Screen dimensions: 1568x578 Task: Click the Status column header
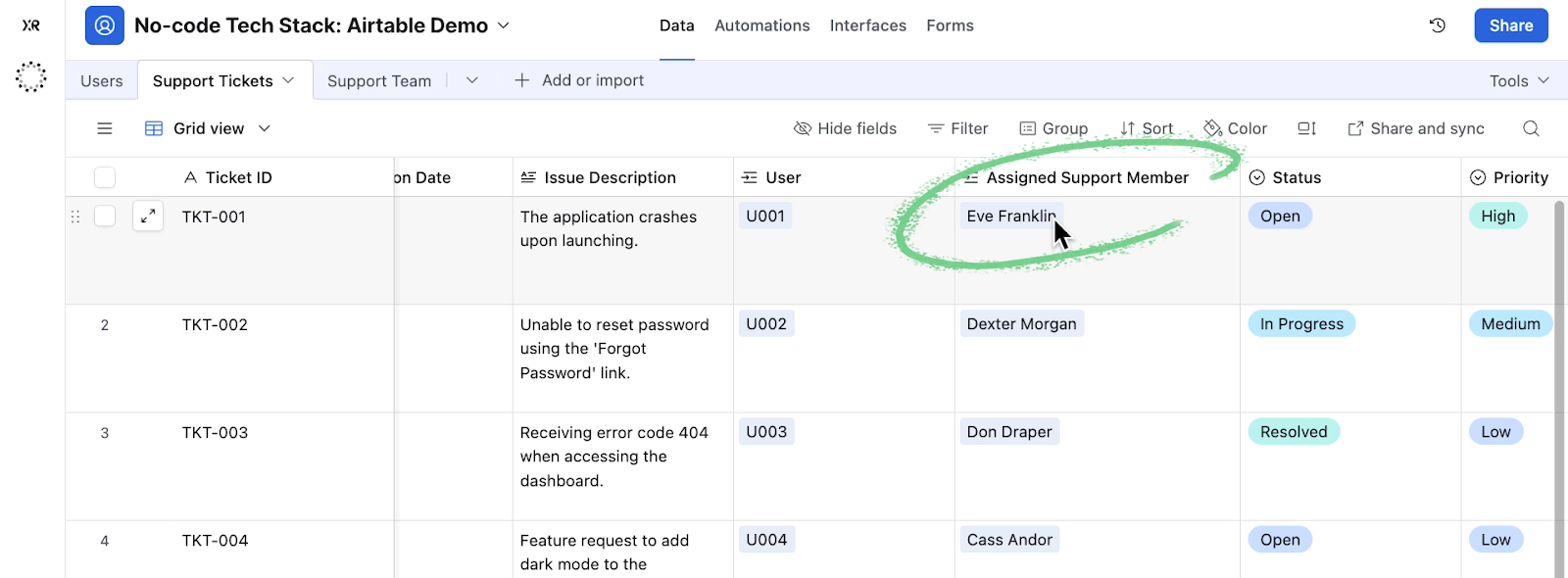tap(1350, 177)
